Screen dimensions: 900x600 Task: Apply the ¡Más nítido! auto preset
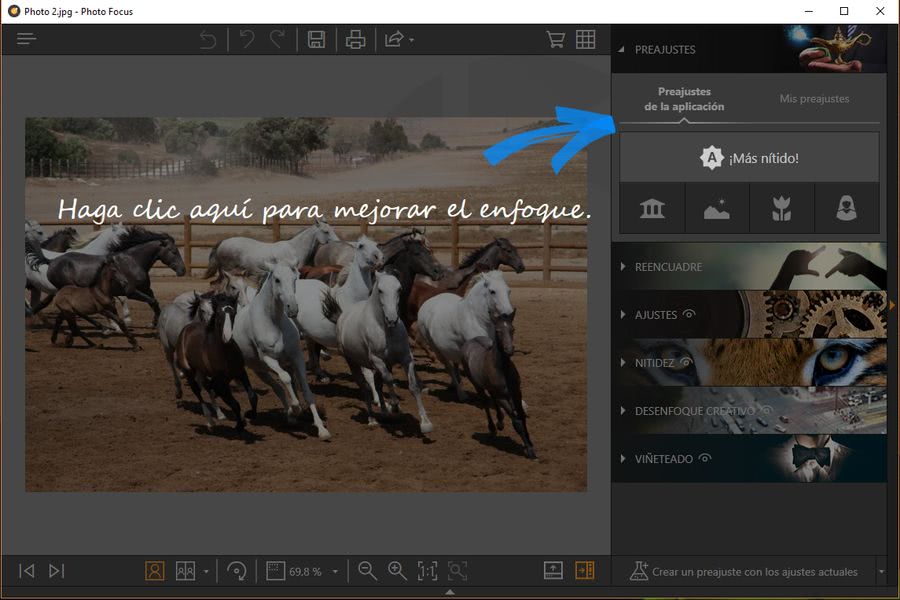coord(749,158)
